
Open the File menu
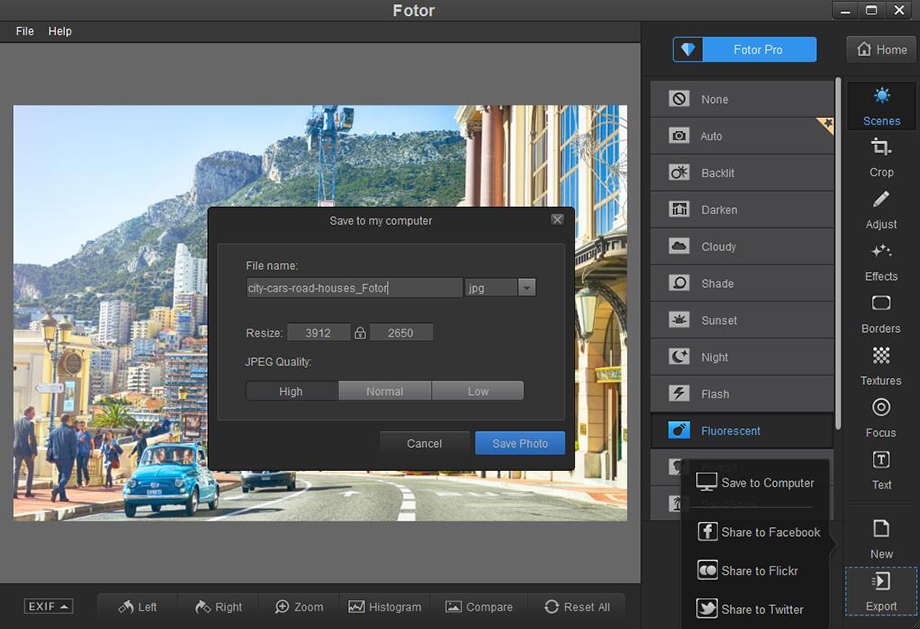[25, 31]
